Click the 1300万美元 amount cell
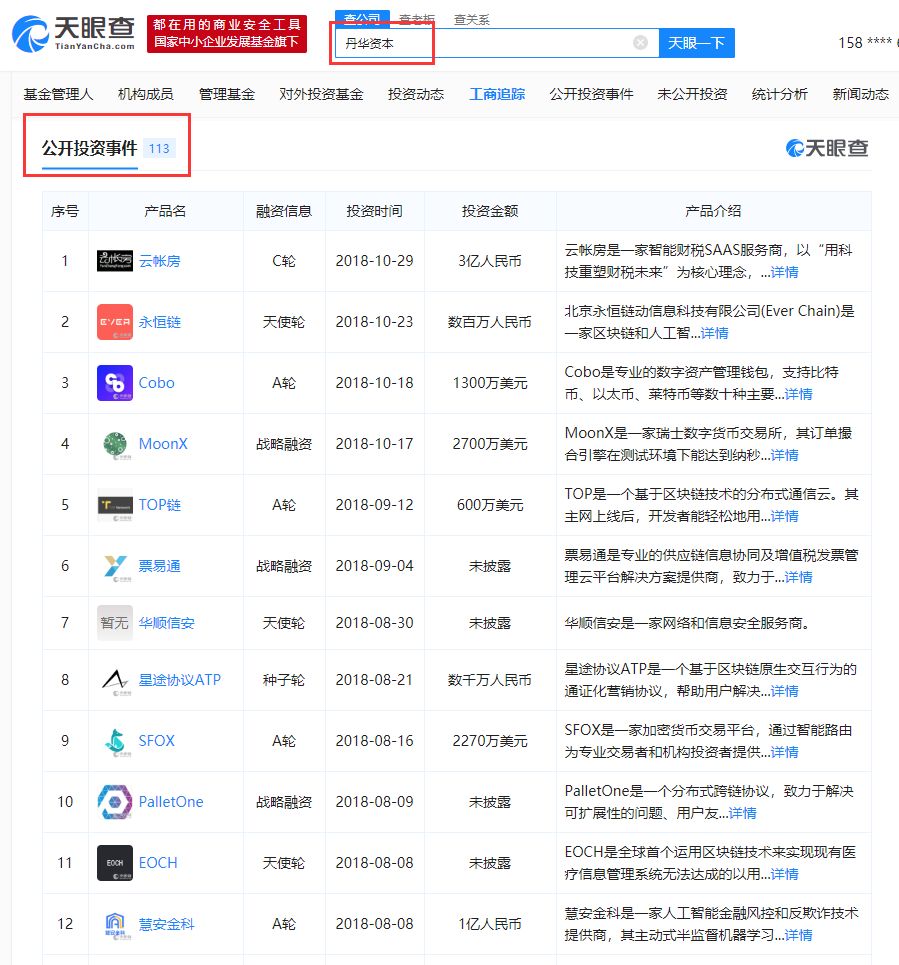This screenshot has width=899, height=965. pos(490,383)
